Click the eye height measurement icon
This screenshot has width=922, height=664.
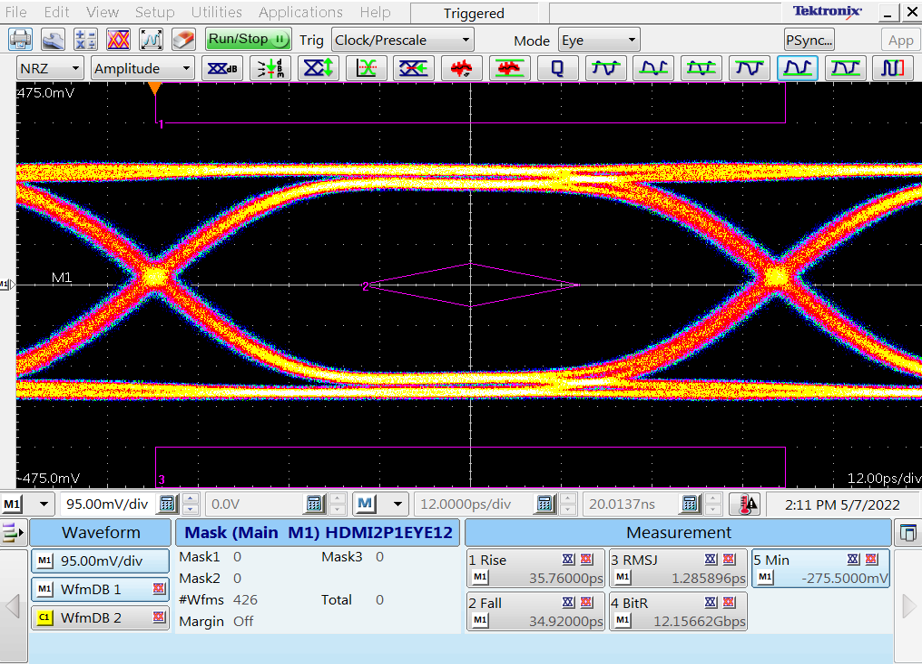tap(318, 69)
